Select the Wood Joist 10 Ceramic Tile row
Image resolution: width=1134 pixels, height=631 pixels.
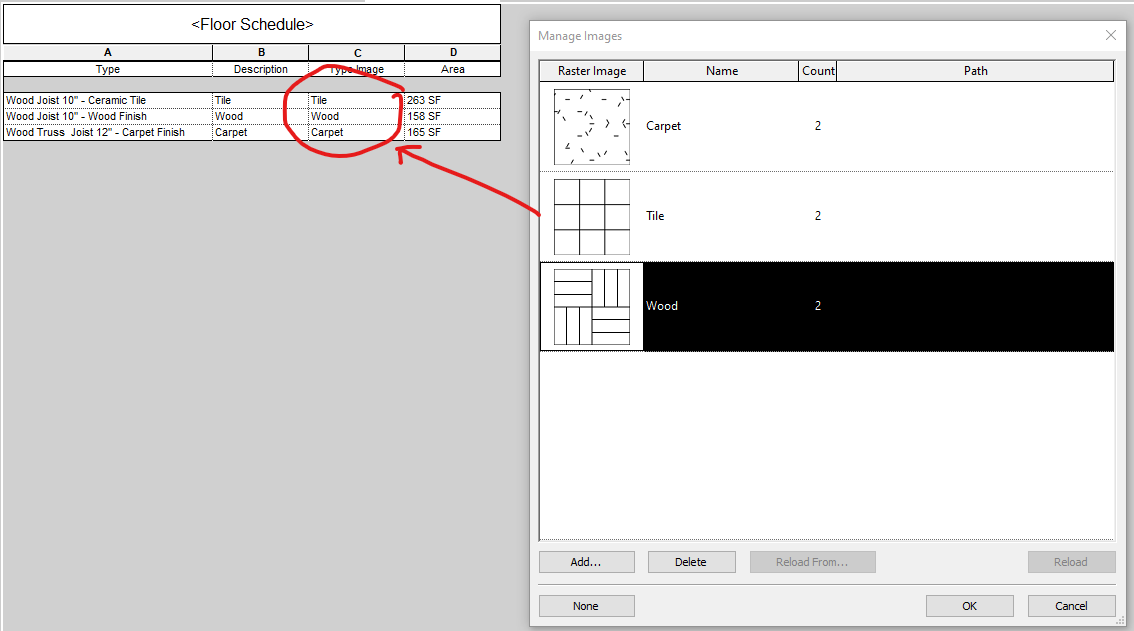coord(107,100)
